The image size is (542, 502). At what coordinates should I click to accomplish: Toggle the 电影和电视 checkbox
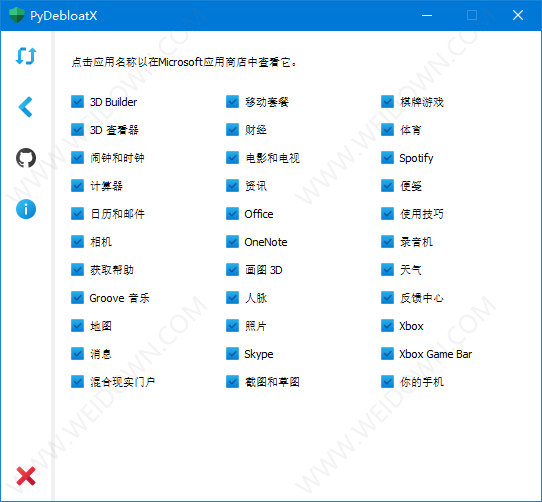233,158
